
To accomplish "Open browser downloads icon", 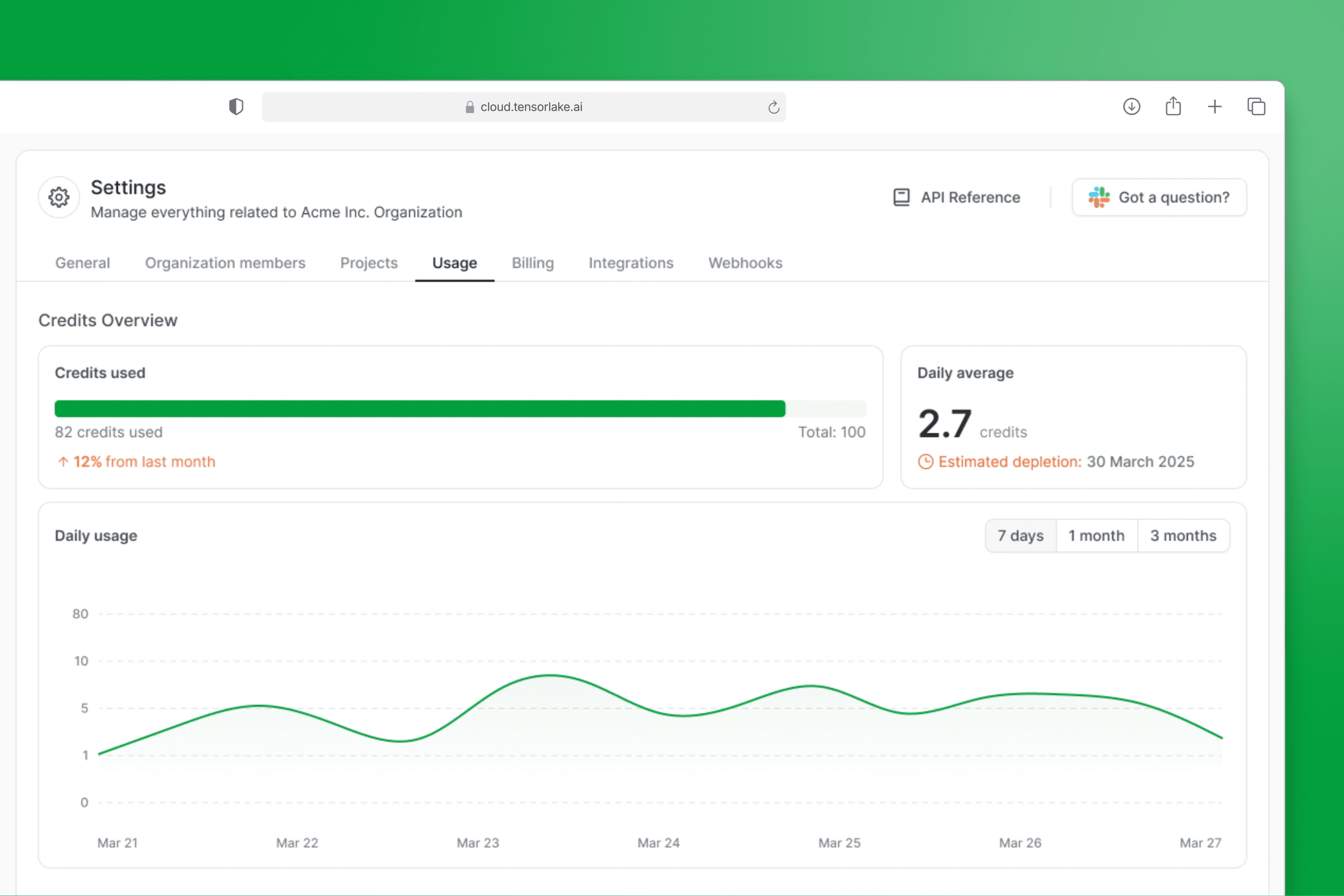I will click(1132, 107).
